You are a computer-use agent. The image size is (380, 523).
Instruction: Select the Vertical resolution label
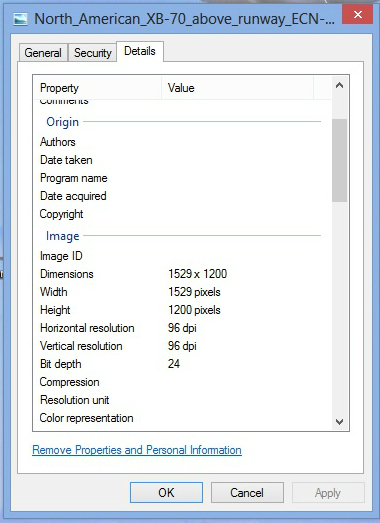(81, 346)
